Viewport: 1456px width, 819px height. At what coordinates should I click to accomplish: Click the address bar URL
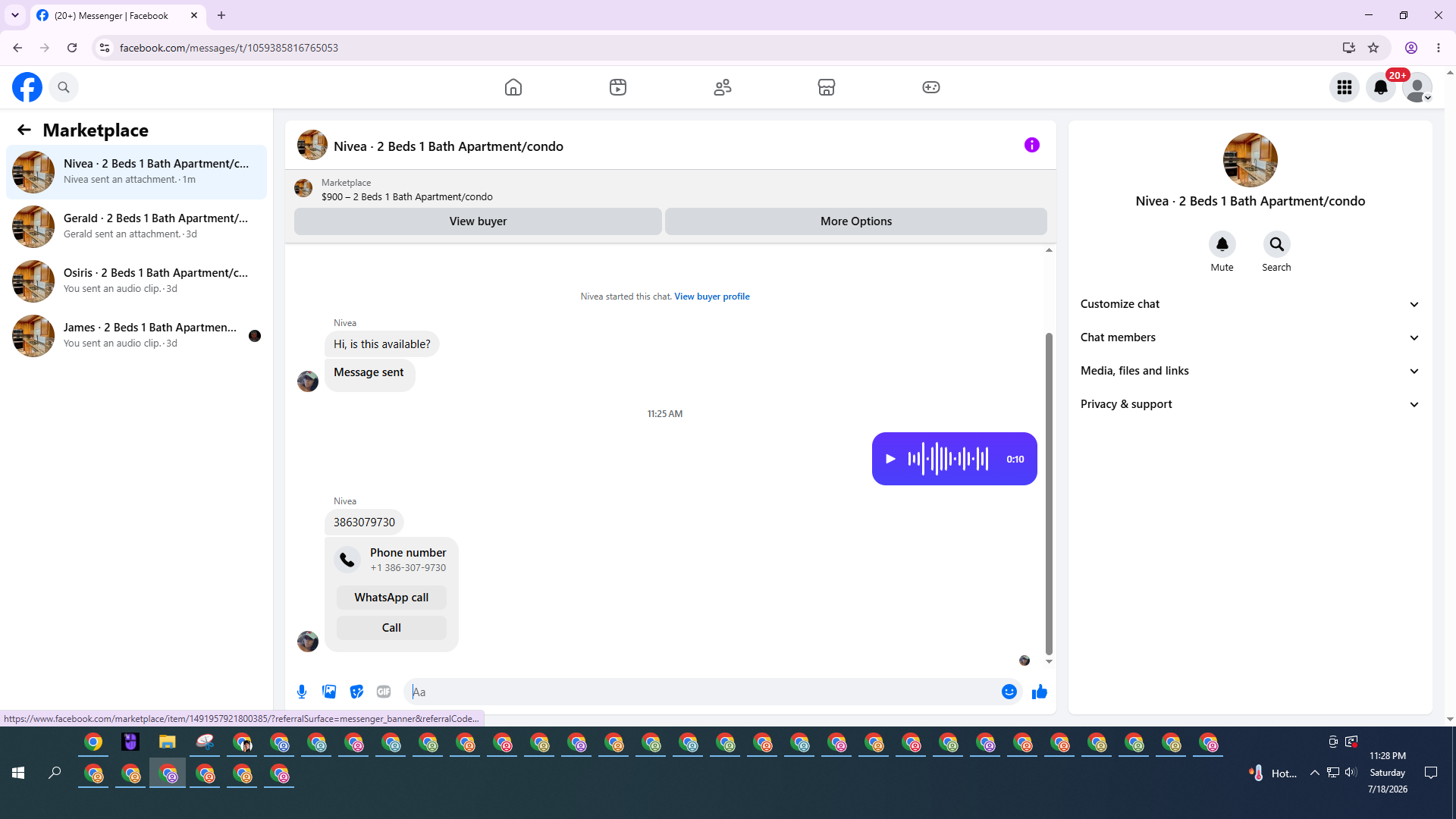tap(229, 48)
